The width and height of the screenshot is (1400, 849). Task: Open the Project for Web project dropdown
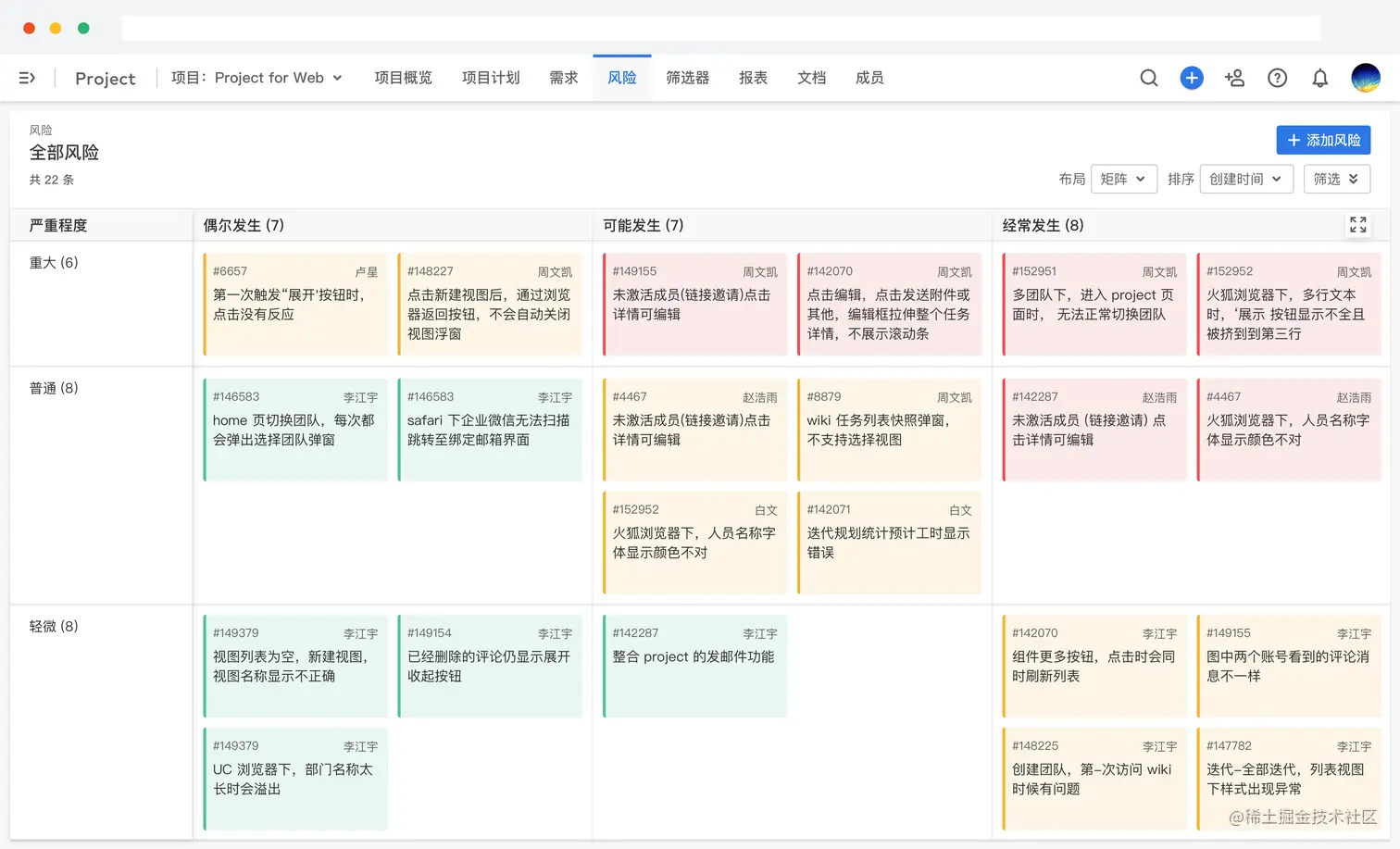point(257,78)
